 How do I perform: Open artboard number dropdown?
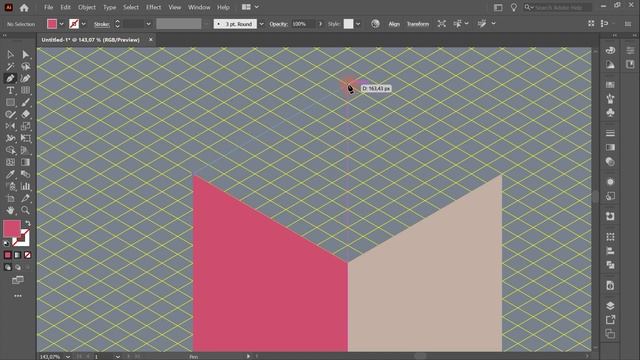[118, 357]
